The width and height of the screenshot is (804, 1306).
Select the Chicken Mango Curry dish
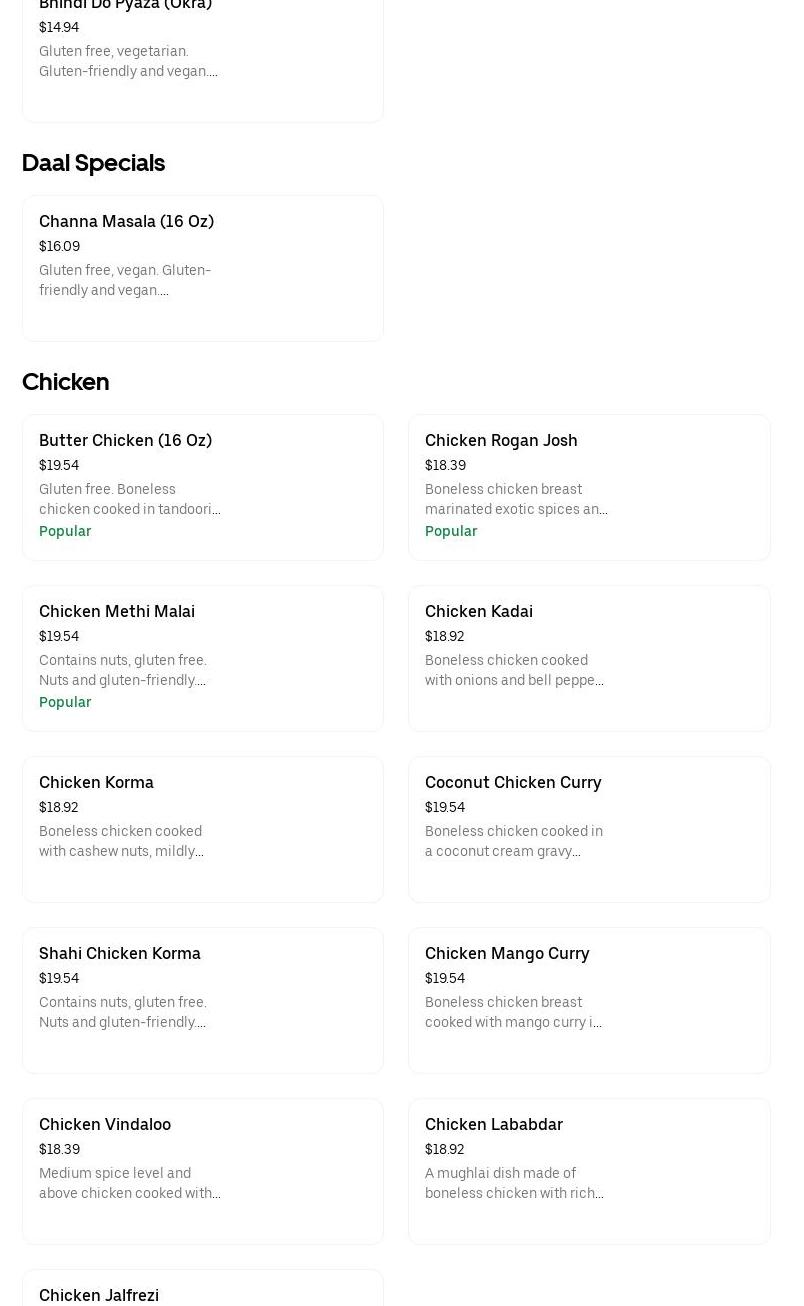(x=589, y=1000)
